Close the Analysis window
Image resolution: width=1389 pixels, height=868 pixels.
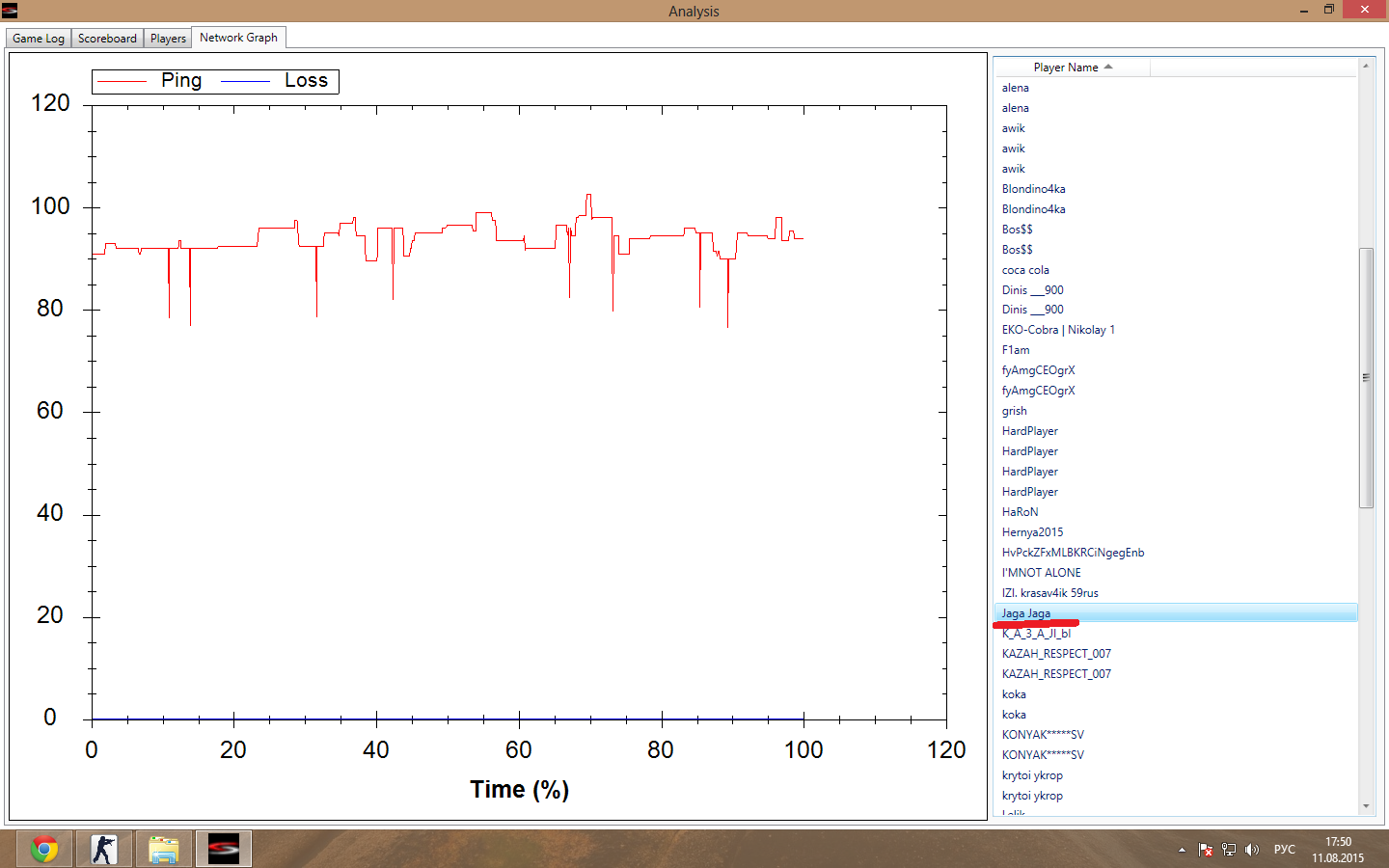(x=1365, y=10)
